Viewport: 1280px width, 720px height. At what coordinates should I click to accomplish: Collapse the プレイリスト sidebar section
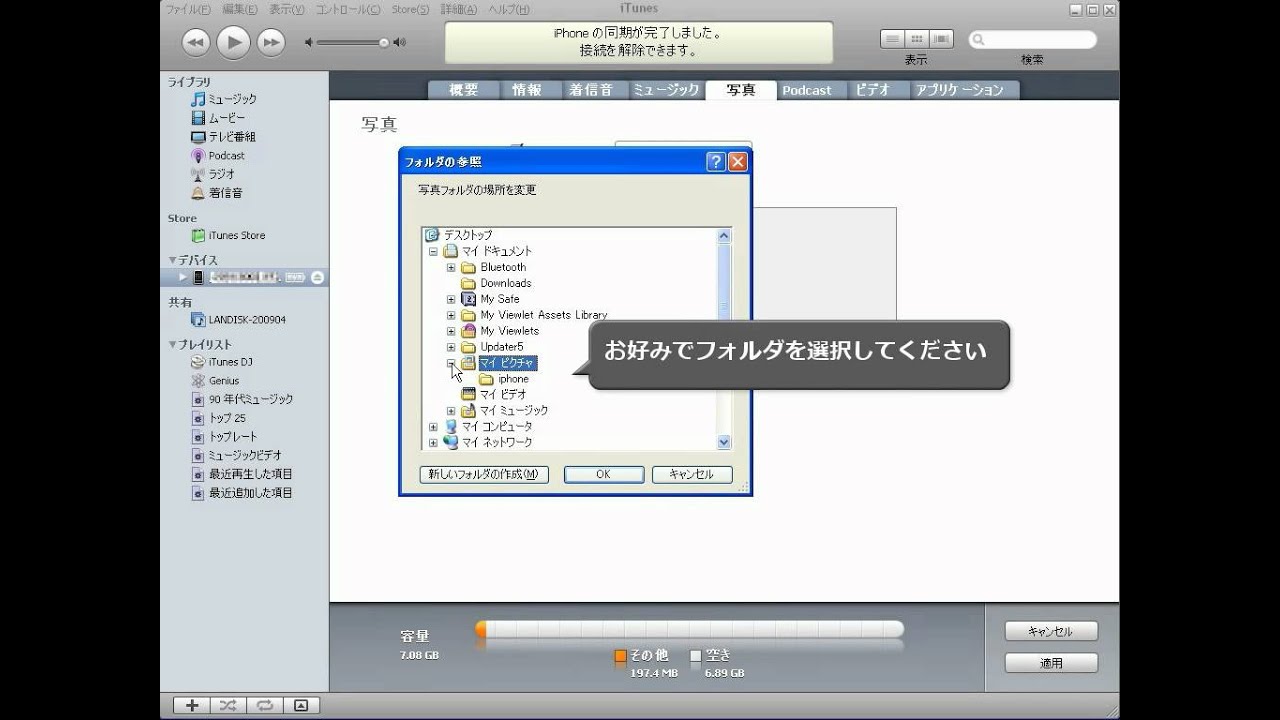172,345
